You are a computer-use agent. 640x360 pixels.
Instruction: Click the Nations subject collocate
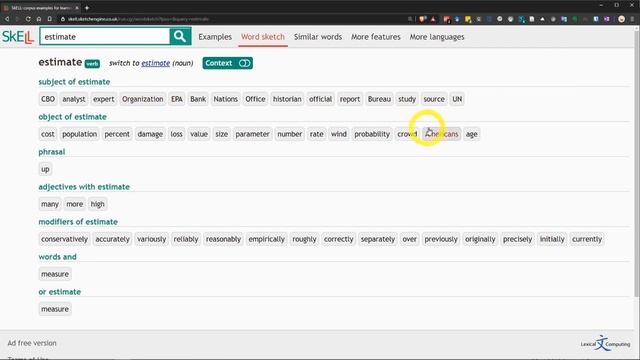pyautogui.click(x=225, y=99)
